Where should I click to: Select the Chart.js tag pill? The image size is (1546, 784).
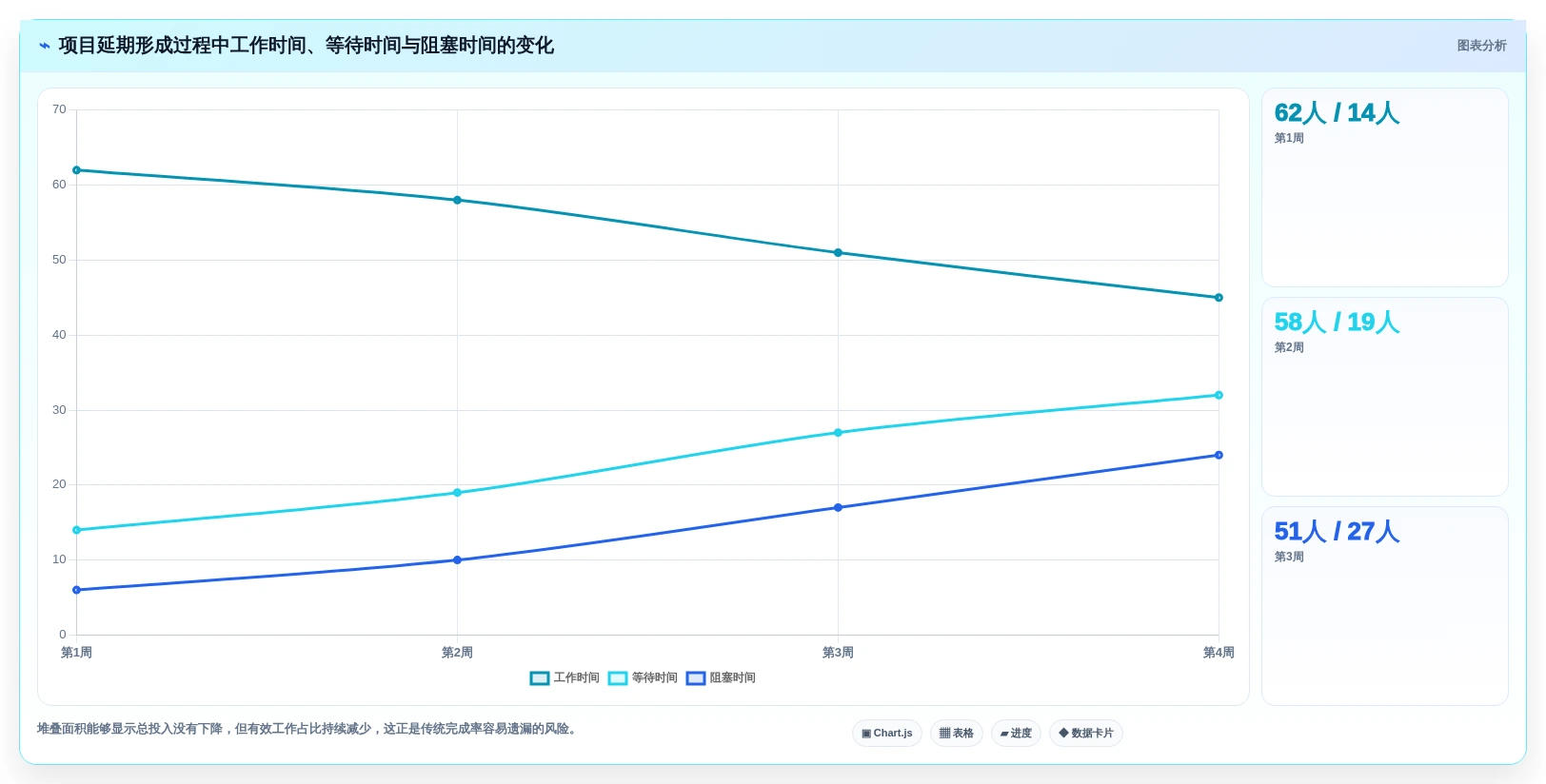pos(886,733)
